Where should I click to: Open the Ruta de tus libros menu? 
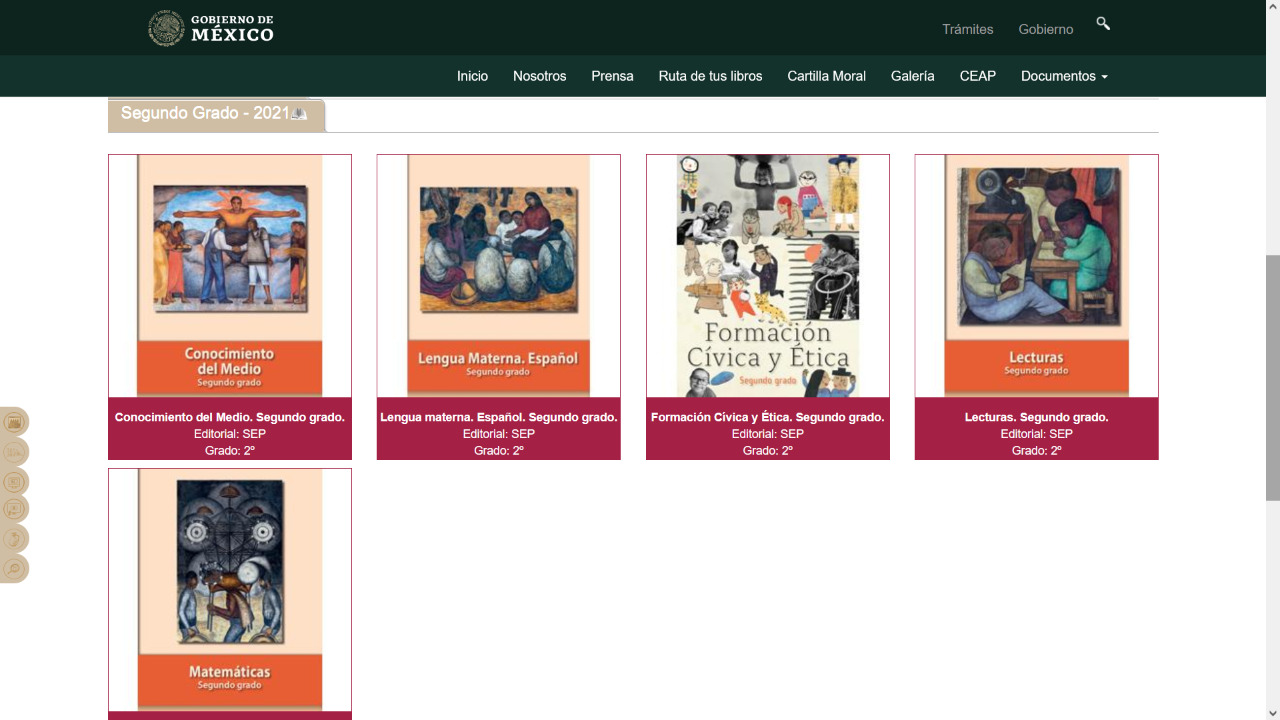point(710,76)
